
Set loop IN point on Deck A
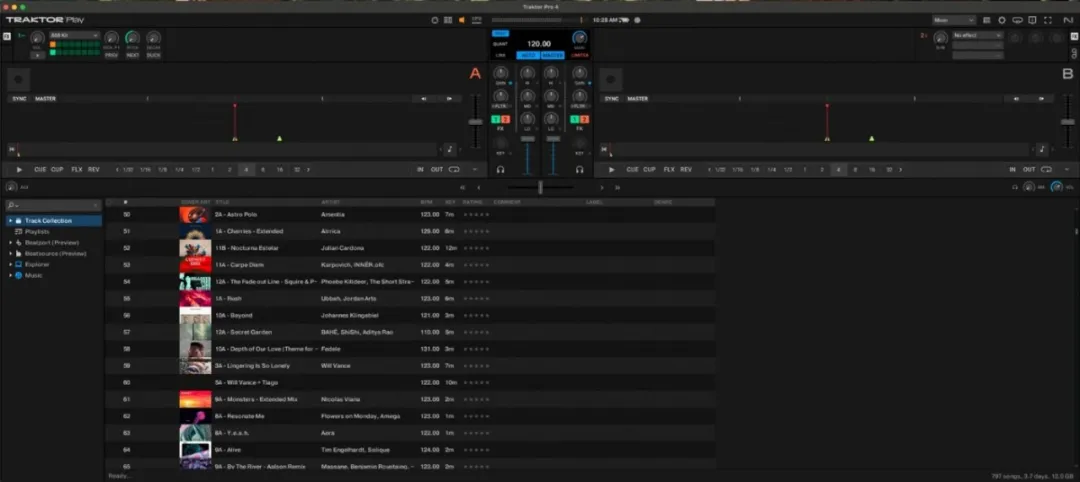click(419, 169)
